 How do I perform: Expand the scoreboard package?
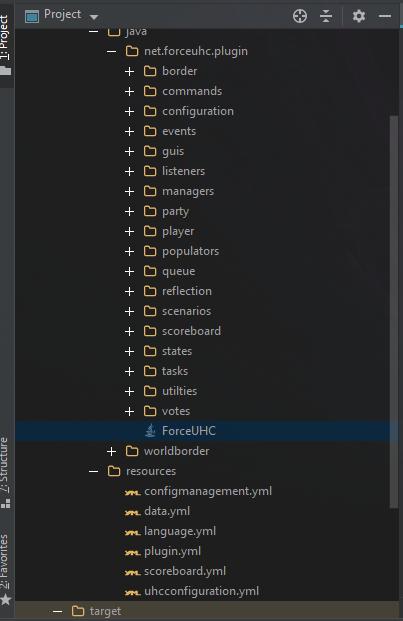click(x=129, y=331)
